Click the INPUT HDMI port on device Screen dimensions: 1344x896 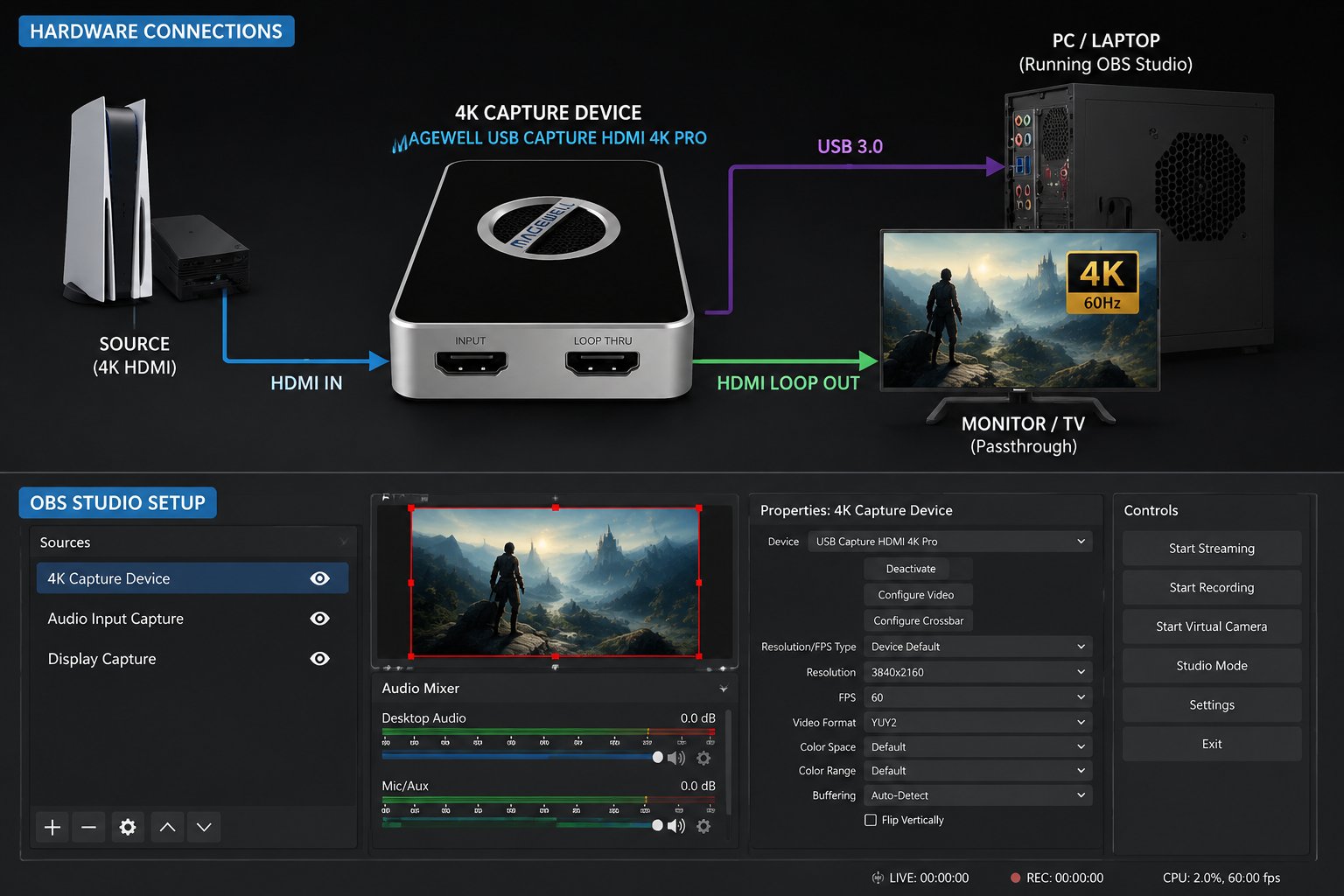[471, 362]
